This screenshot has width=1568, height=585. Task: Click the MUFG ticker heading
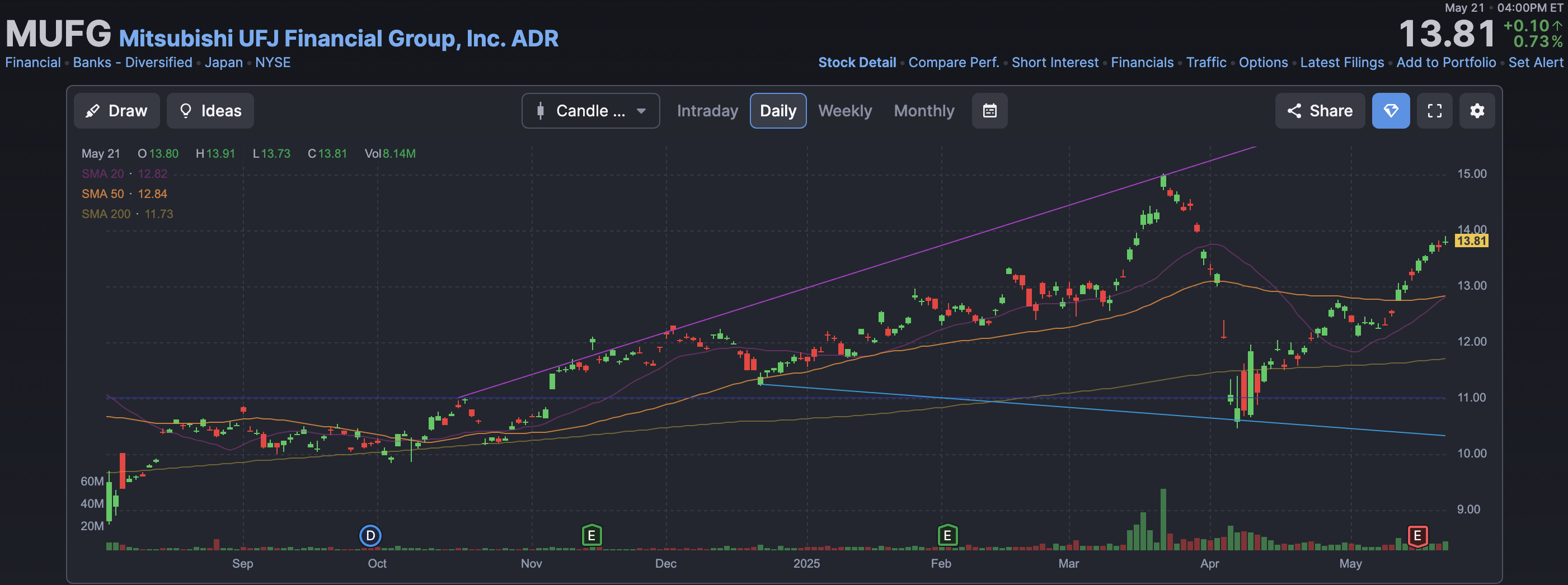(x=58, y=34)
